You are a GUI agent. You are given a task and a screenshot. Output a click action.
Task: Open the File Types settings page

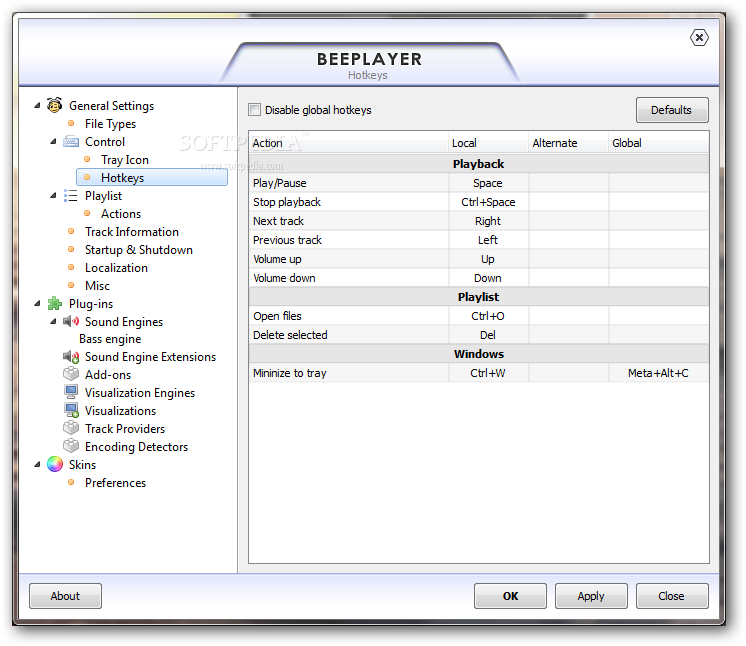coord(110,124)
